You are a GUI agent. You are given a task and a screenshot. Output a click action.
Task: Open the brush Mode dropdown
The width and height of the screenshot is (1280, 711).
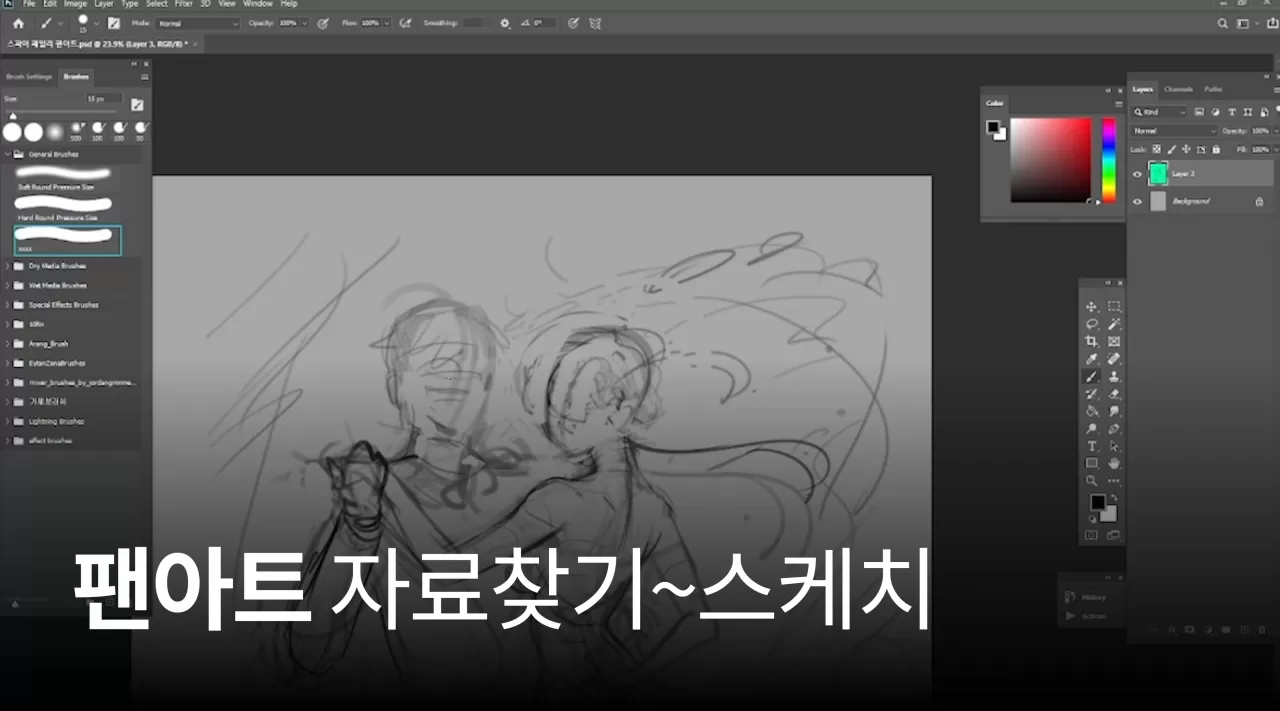click(198, 22)
